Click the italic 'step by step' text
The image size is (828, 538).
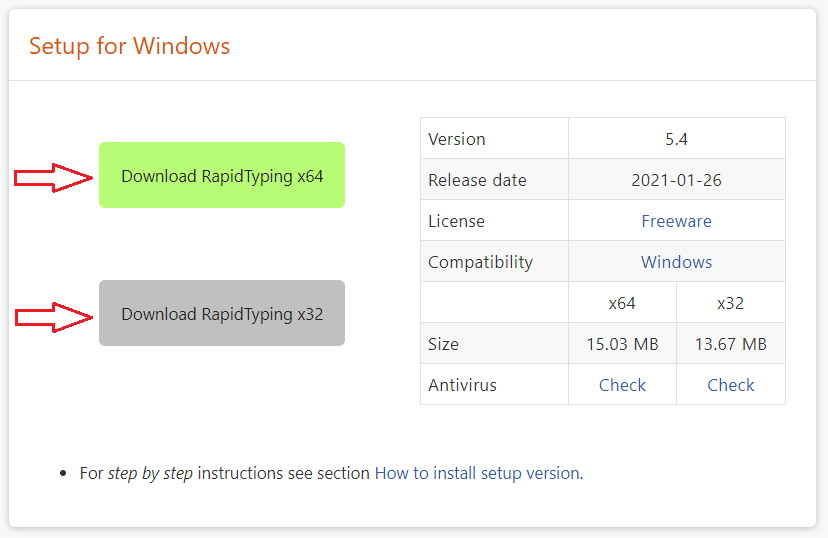pos(150,473)
